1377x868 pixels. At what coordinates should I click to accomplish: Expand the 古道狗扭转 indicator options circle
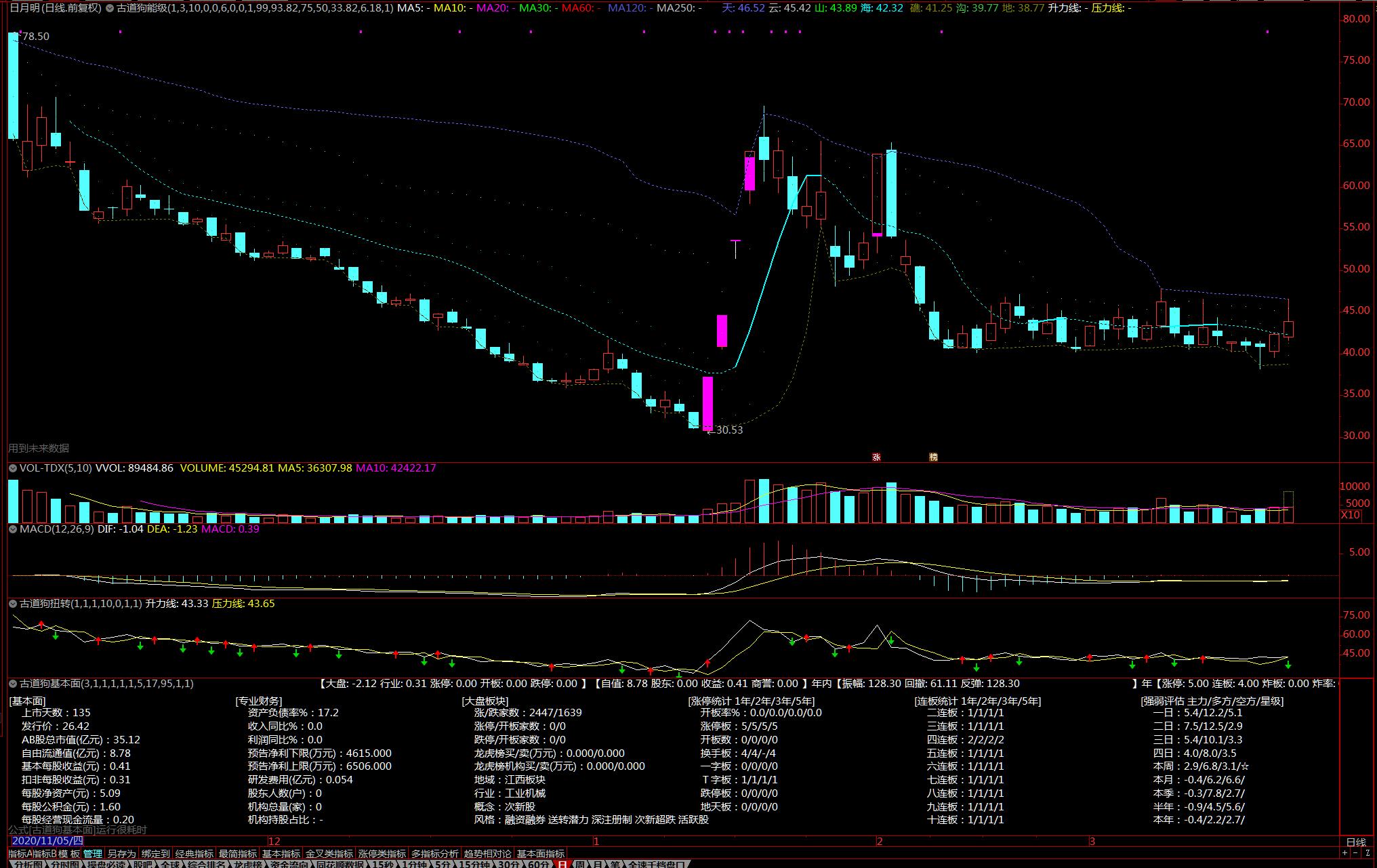pos(12,604)
